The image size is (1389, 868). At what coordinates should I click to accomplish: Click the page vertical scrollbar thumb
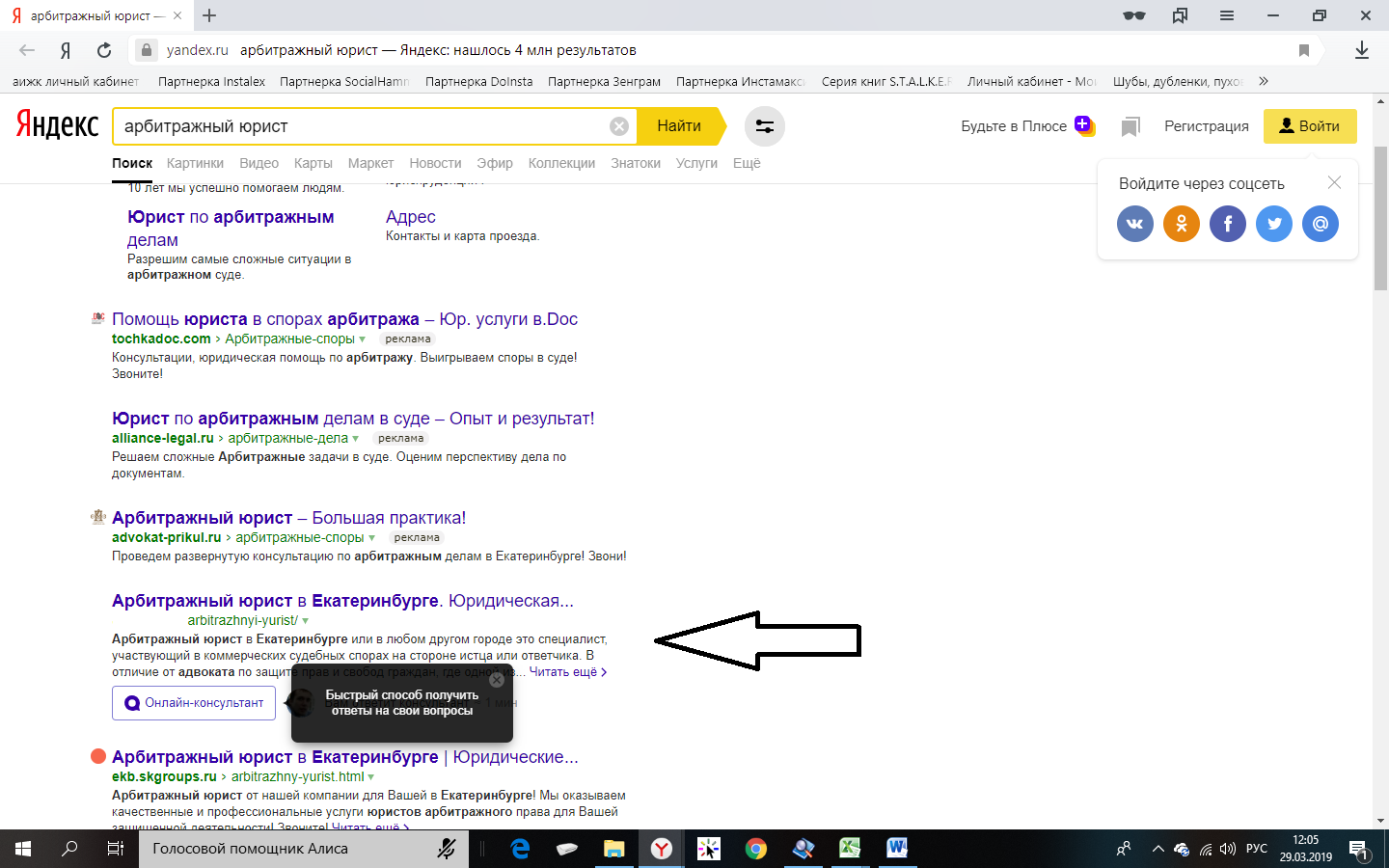click(x=1380, y=218)
